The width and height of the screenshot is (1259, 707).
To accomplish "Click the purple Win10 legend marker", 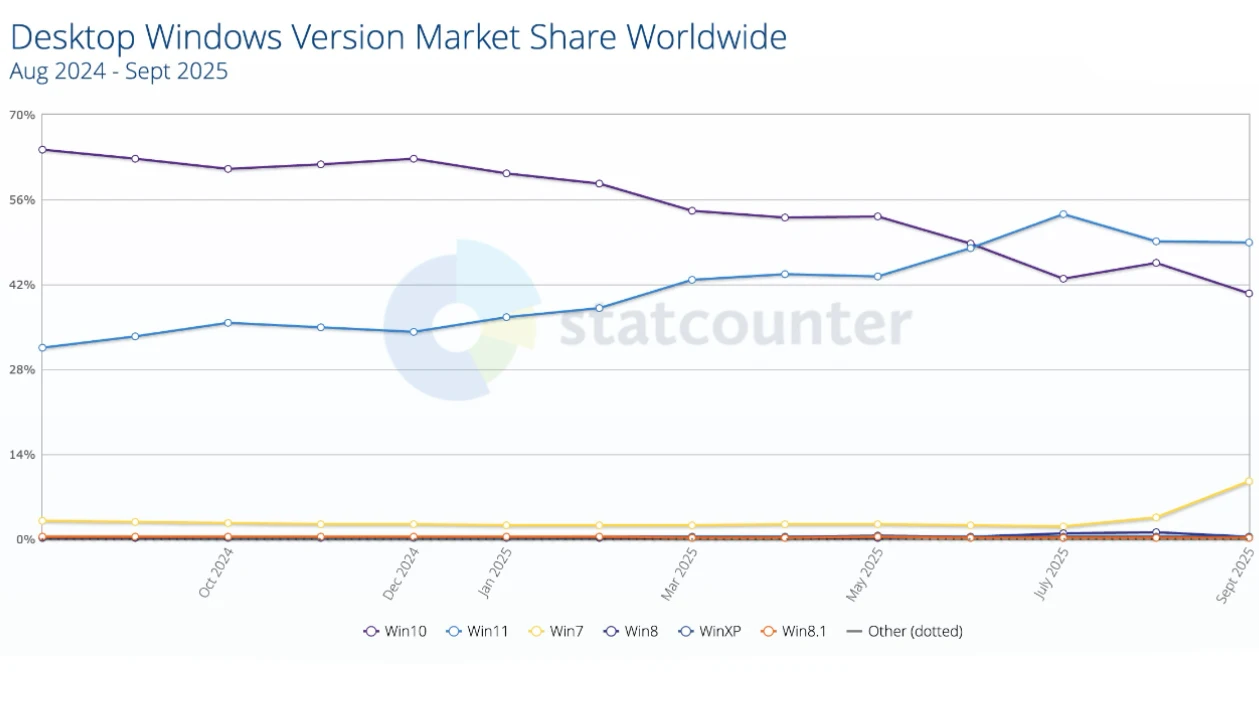I will [x=371, y=631].
